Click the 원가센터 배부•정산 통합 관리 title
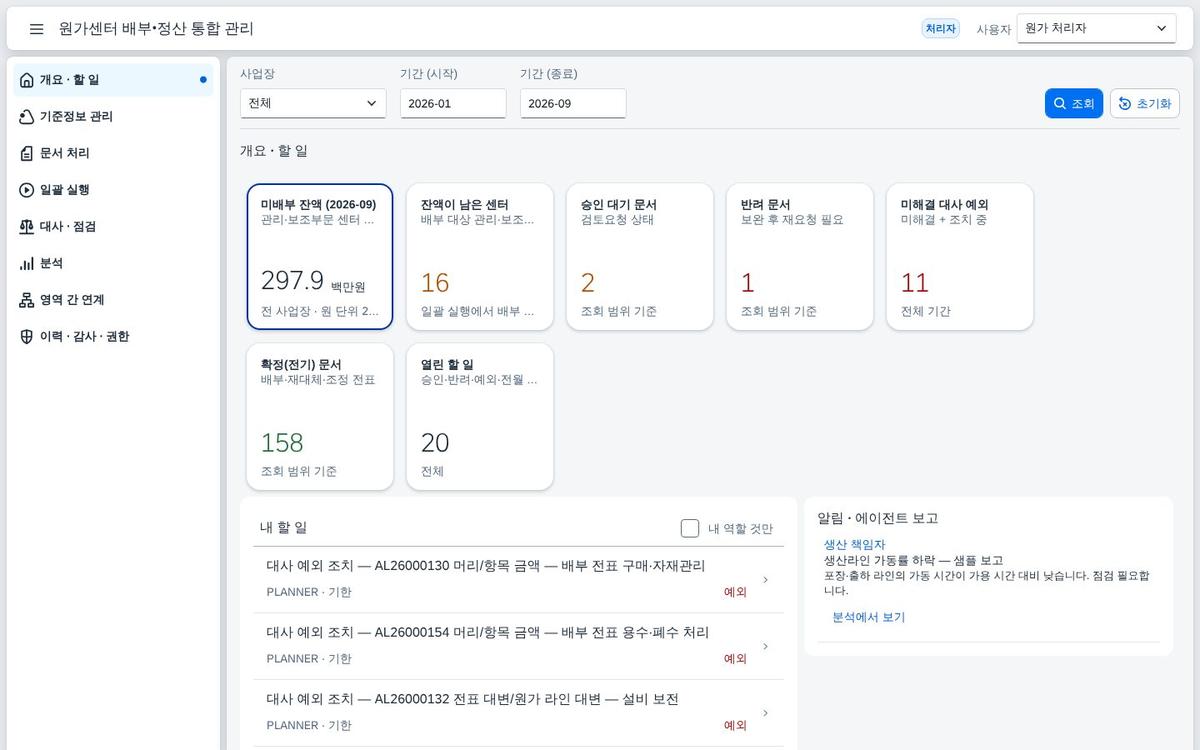The width and height of the screenshot is (1200, 750). click(156, 29)
